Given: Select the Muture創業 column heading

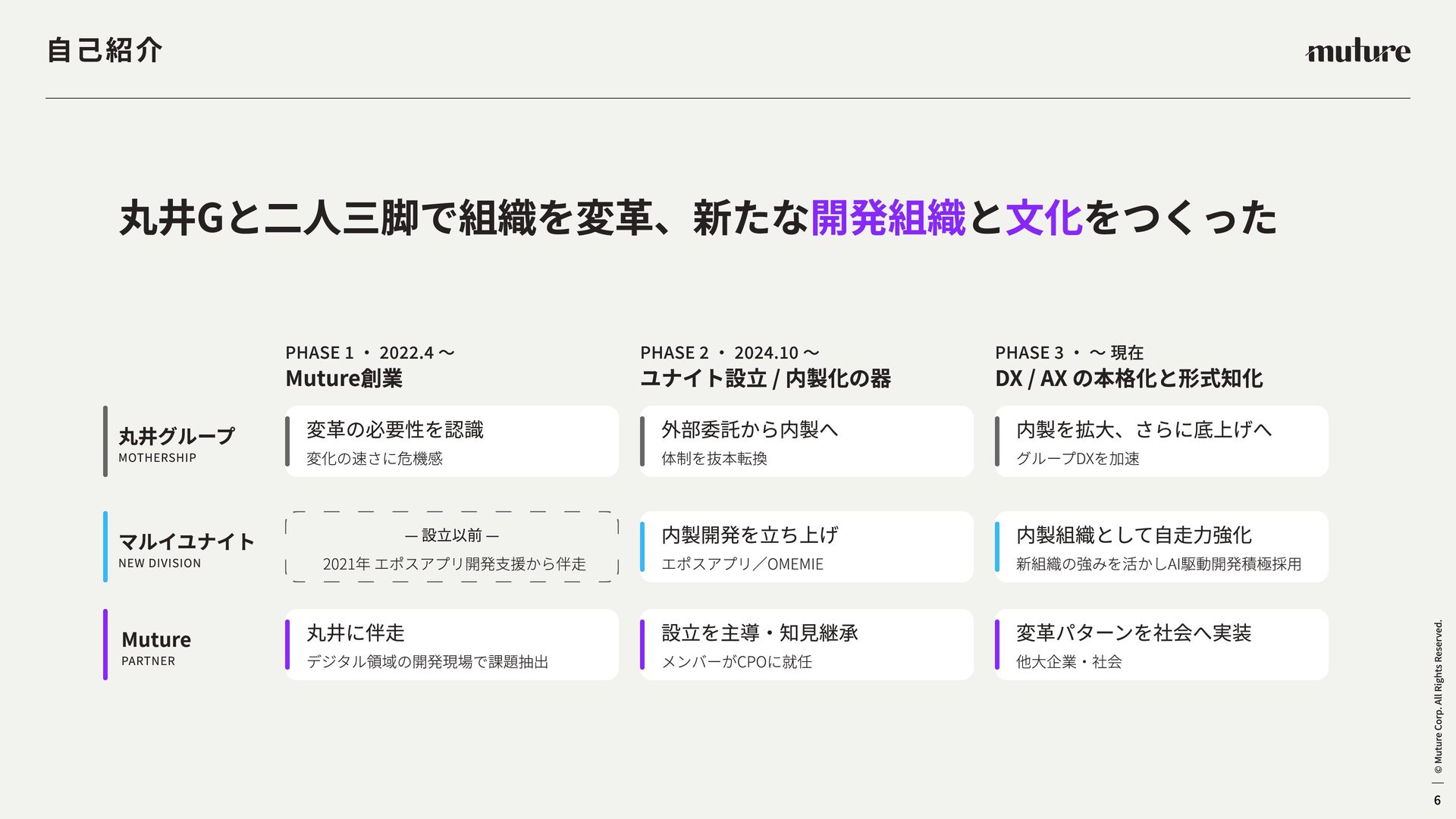Looking at the screenshot, I should coord(344,378).
